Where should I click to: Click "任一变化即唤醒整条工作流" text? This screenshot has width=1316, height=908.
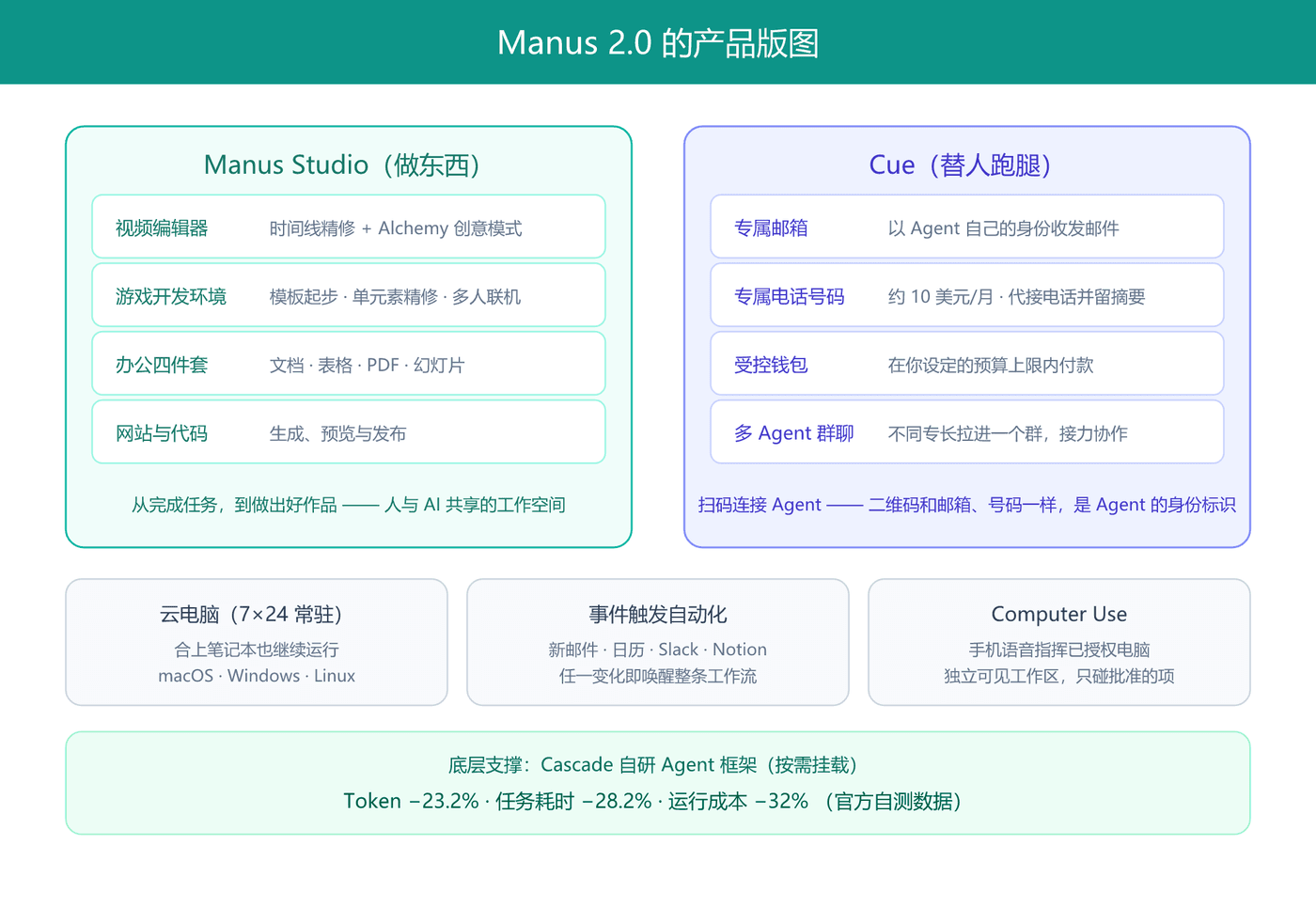click(658, 676)
